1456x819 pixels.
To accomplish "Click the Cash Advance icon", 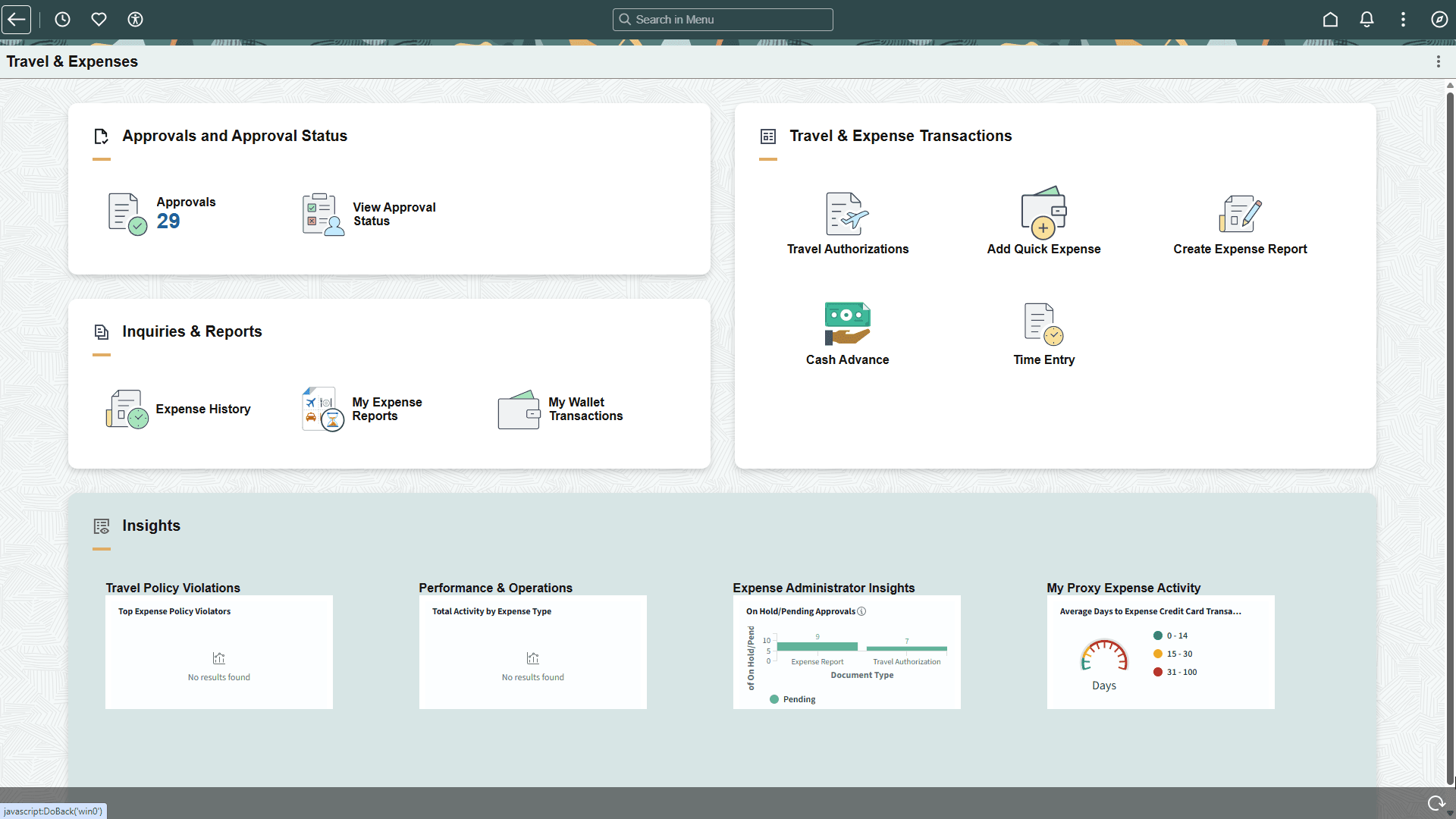I will point(847,322).
